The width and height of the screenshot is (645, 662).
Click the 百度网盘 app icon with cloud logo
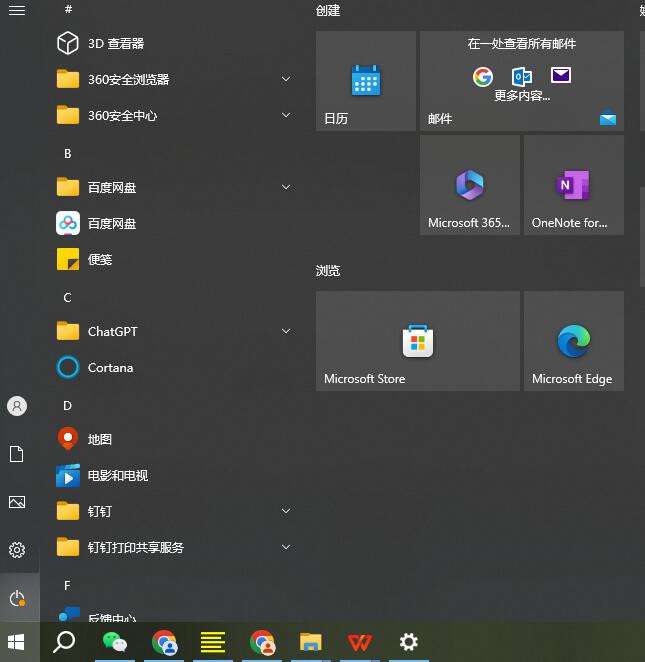[x=68, y=223]
